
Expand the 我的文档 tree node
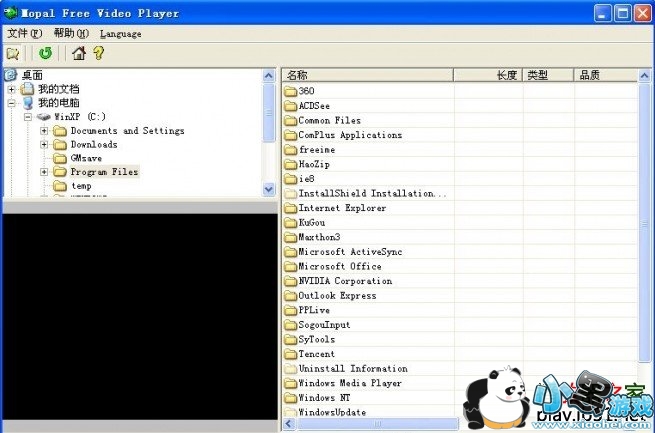point(12,89)
